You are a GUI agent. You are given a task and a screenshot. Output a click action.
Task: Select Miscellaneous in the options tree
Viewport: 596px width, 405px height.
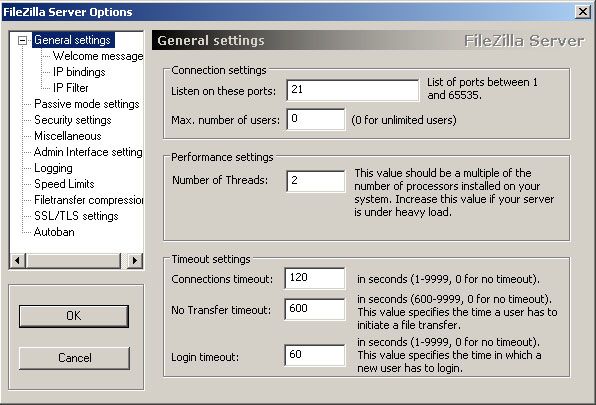coord(68,136)
